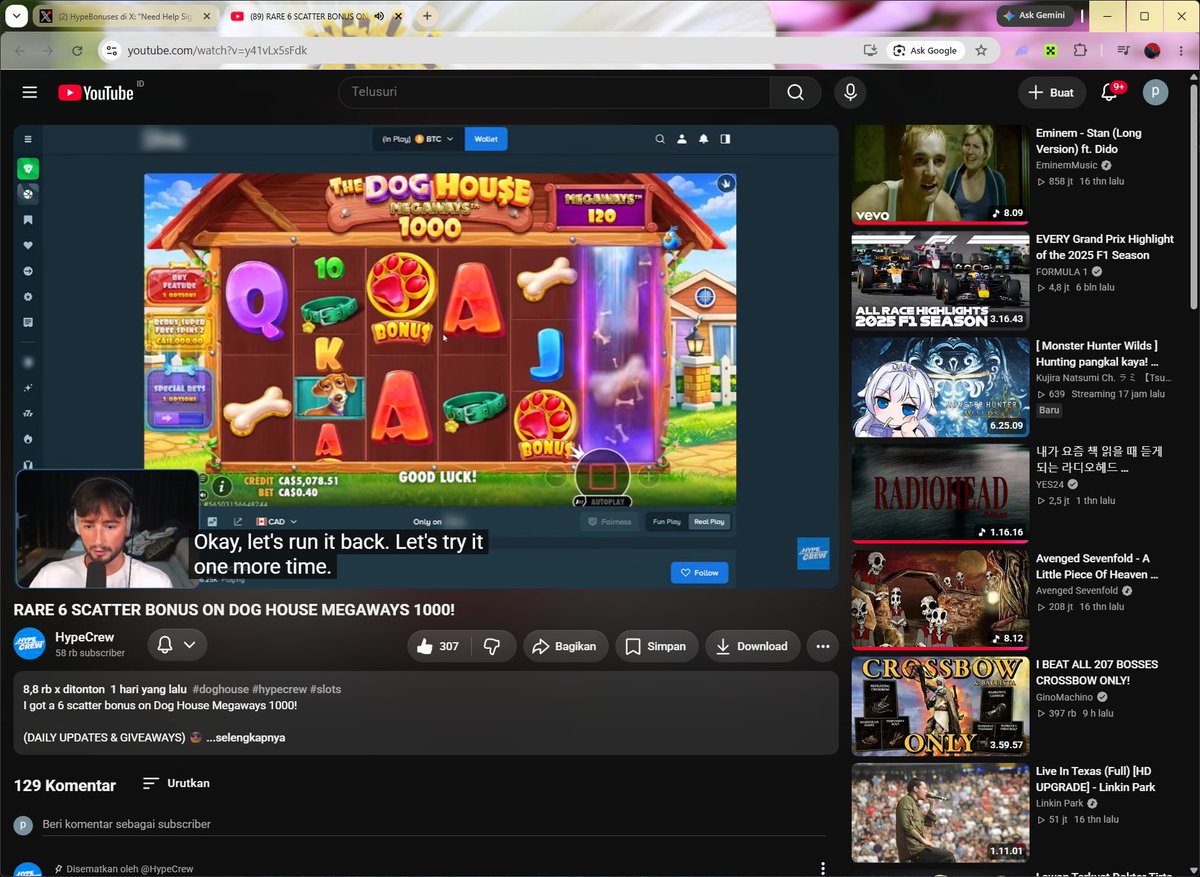Open the green square extension icon
1200x877 pixels.
point(1051,50)
